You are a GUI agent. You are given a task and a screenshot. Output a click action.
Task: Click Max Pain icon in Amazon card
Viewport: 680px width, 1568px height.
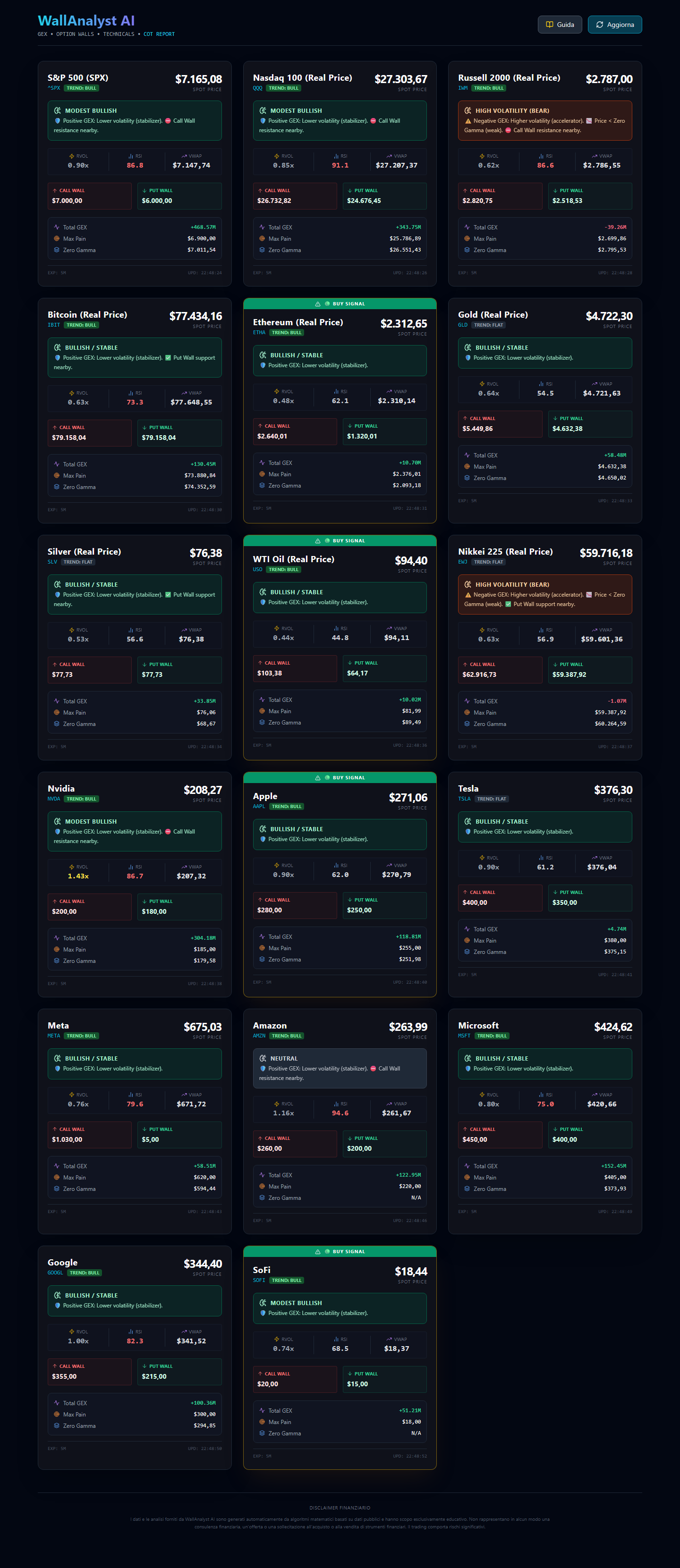point(262,1186)
